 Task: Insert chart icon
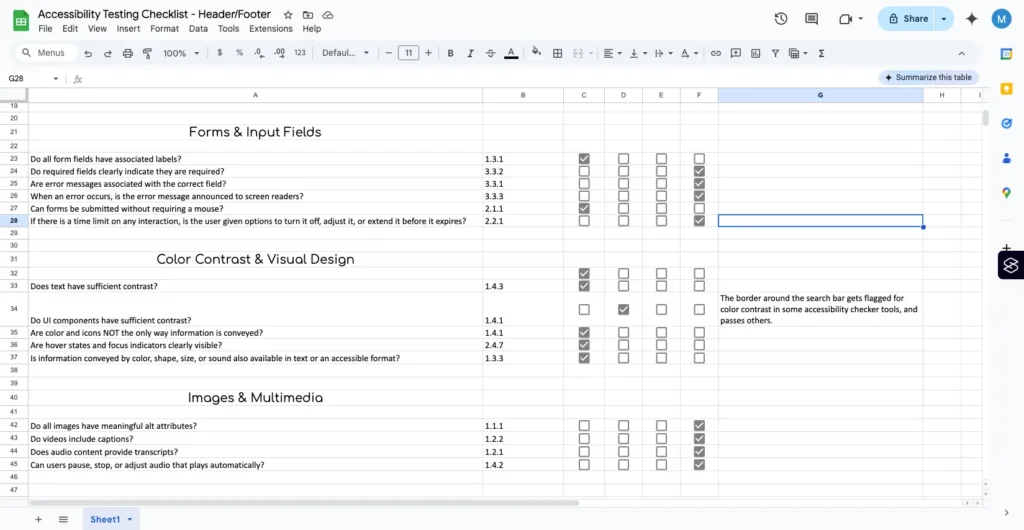(x=756, y=54)
